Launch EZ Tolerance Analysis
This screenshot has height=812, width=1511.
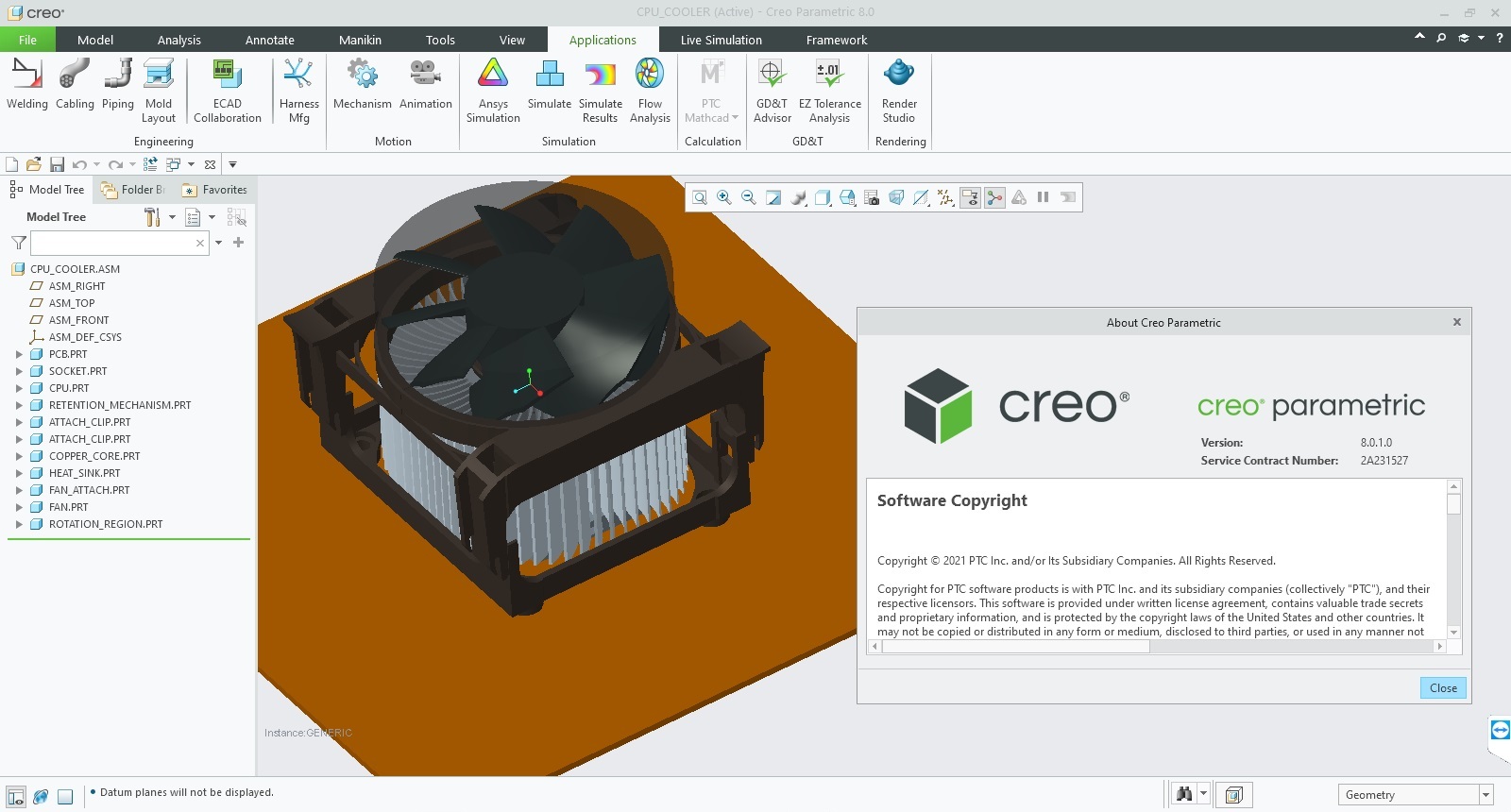830,91
